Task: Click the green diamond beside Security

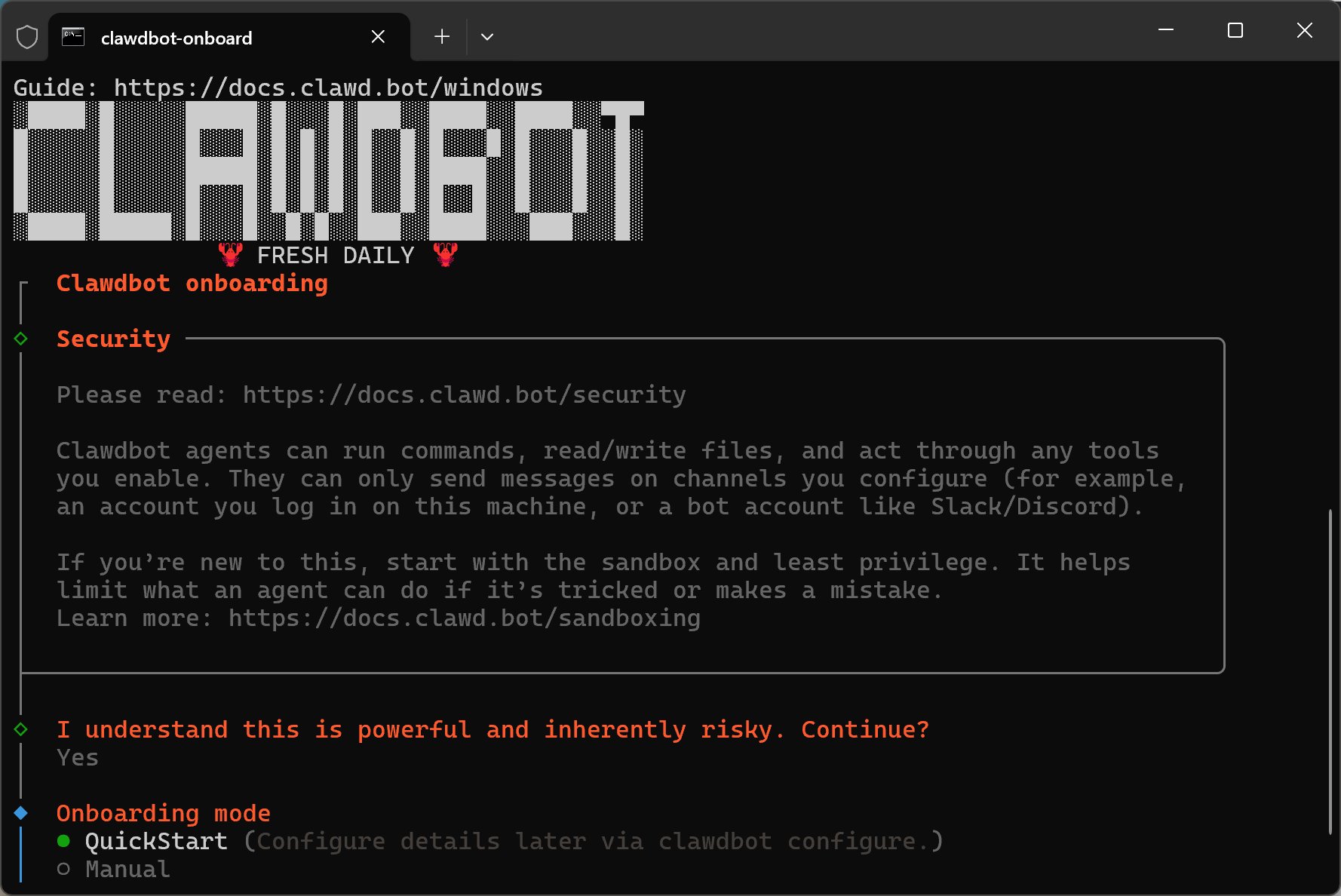Action: tap(21, 339)
